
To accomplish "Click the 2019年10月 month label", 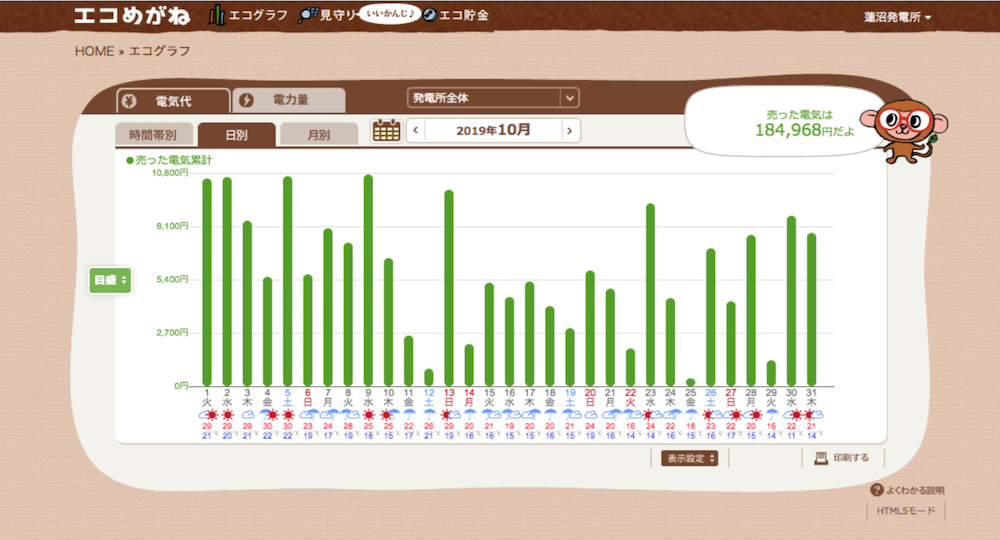I will (x=493, y=130).
